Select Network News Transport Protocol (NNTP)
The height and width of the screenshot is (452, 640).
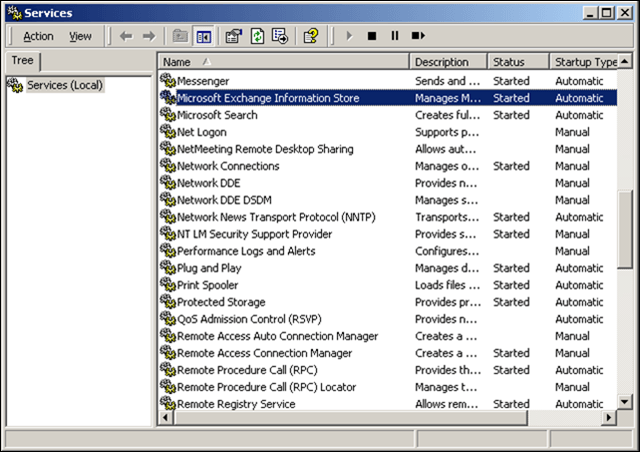(388, 217)
